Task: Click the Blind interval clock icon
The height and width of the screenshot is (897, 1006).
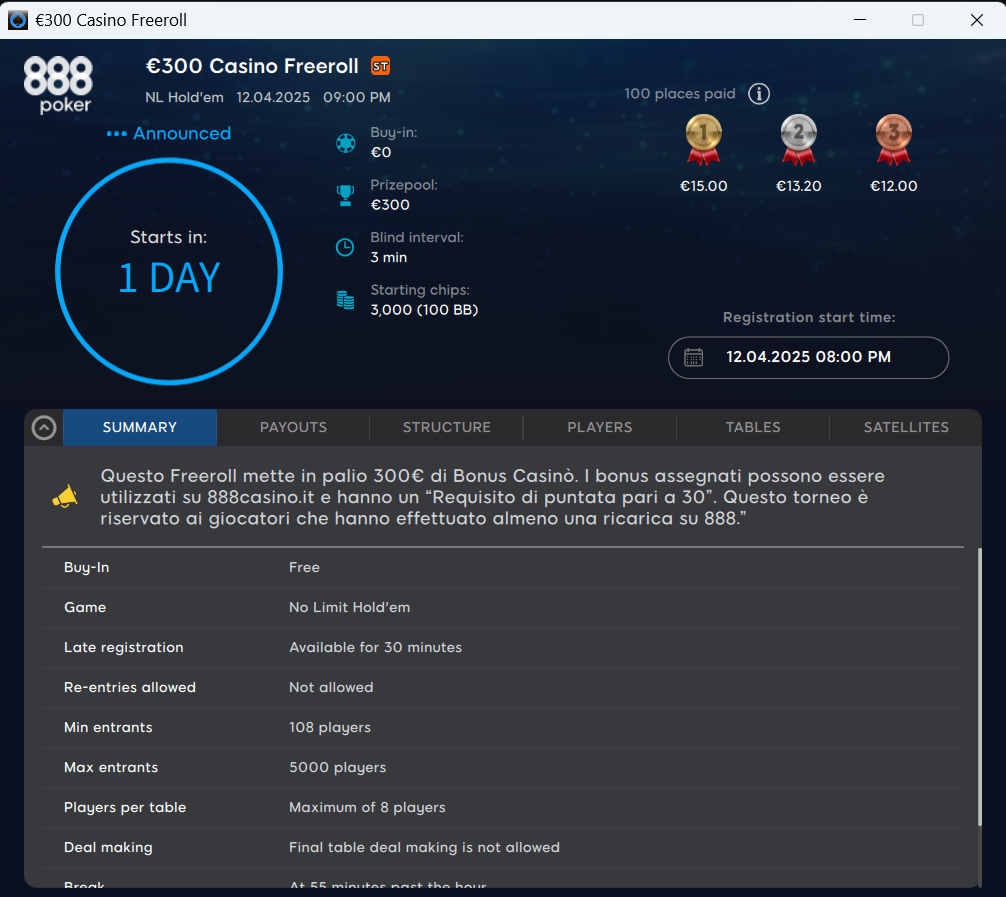Action: pos(345,247)
